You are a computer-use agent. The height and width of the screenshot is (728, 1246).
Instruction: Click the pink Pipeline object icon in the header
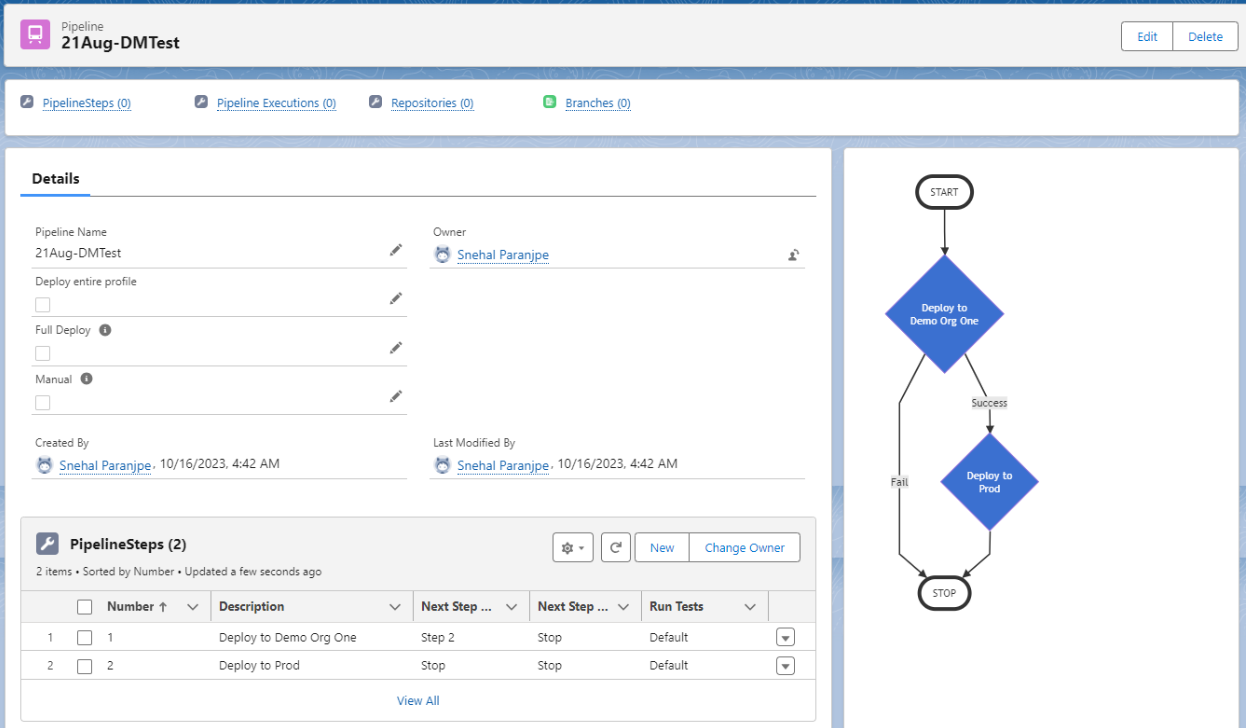click(36, 35)
